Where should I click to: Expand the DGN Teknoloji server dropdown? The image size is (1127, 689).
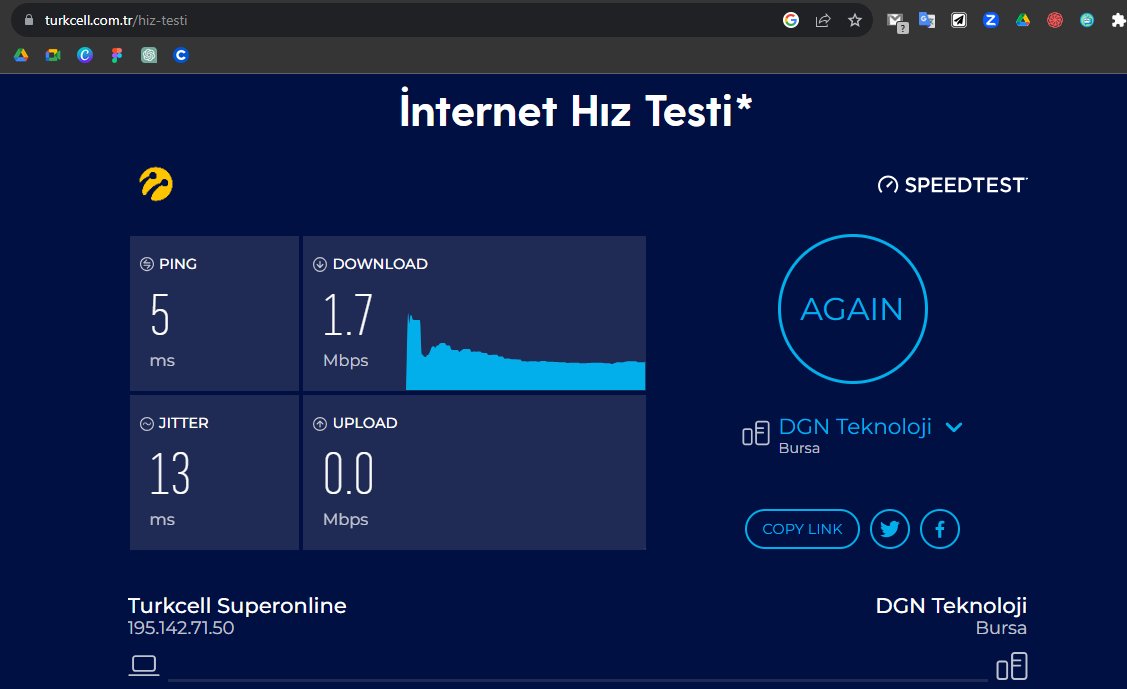click(954, 427)
